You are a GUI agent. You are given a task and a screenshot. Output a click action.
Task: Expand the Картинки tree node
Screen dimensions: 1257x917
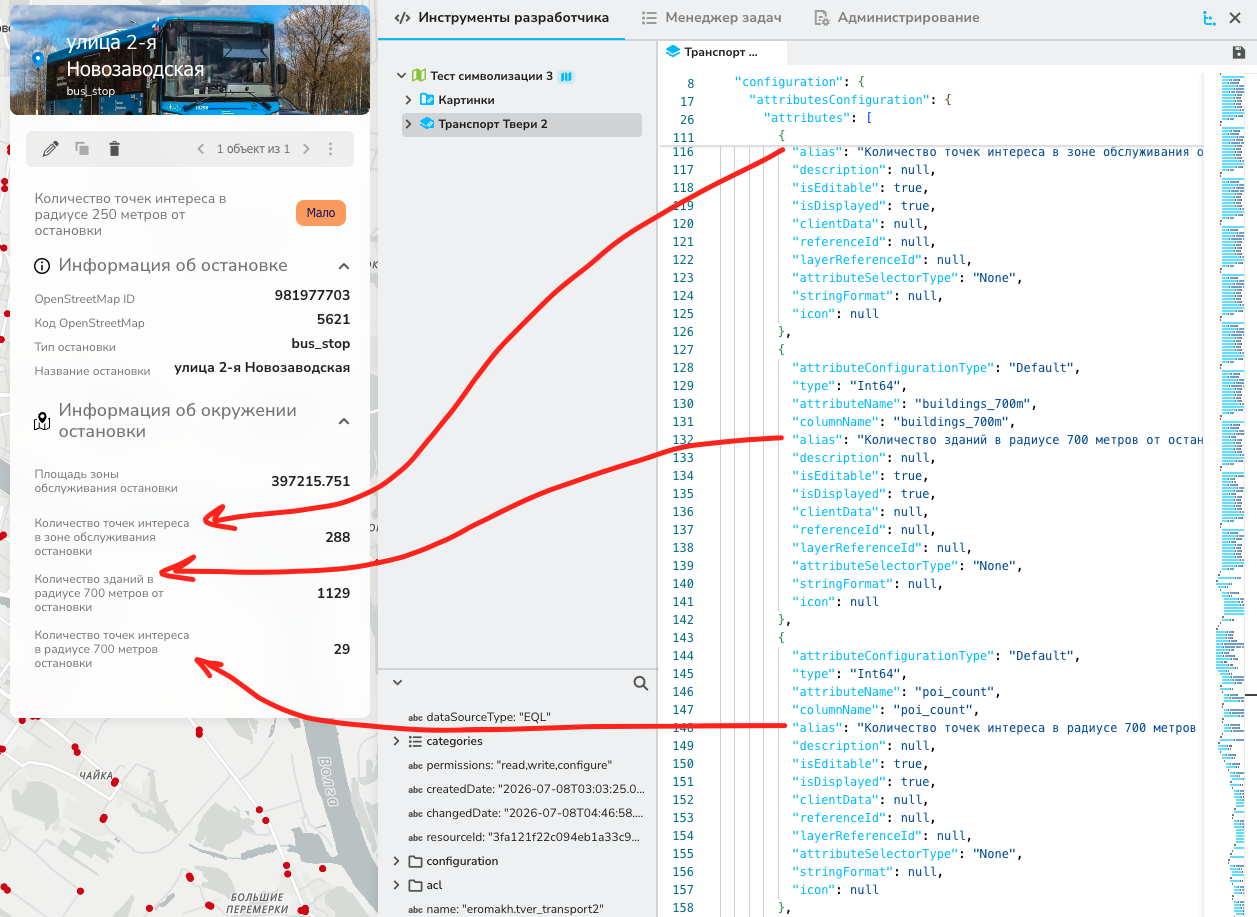(409, 100)
